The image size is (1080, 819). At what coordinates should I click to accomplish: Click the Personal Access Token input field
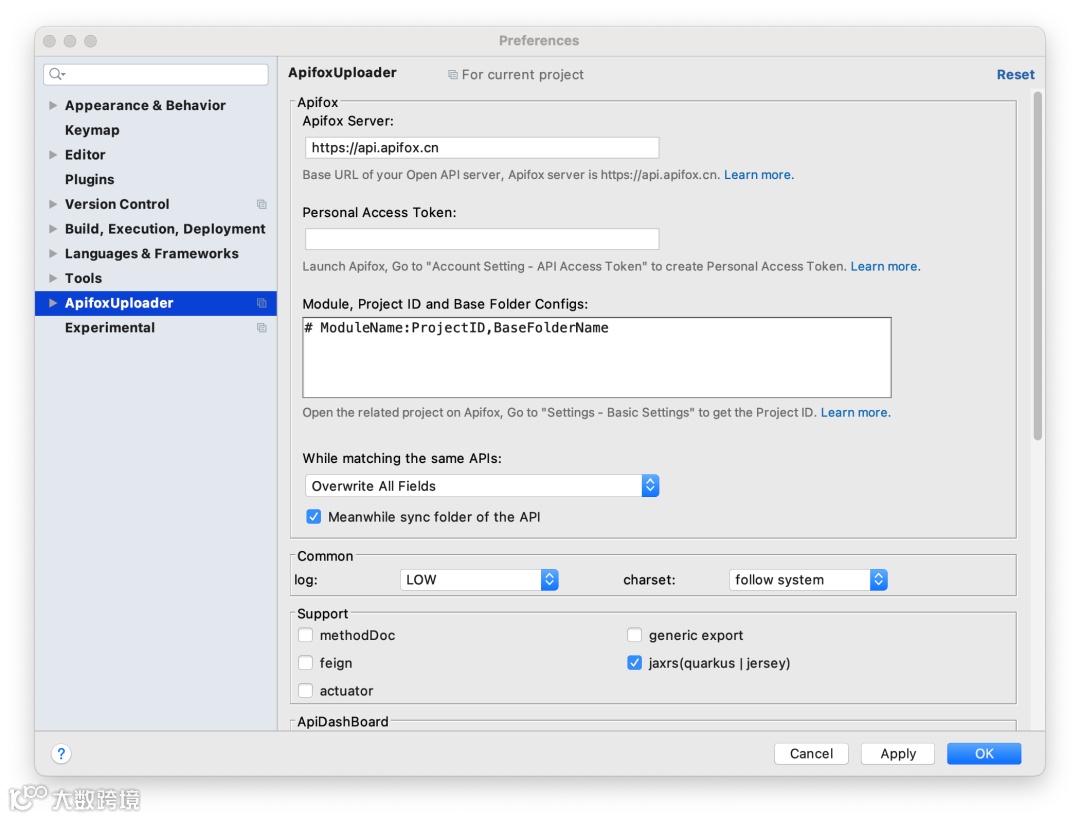pos(481,239)
